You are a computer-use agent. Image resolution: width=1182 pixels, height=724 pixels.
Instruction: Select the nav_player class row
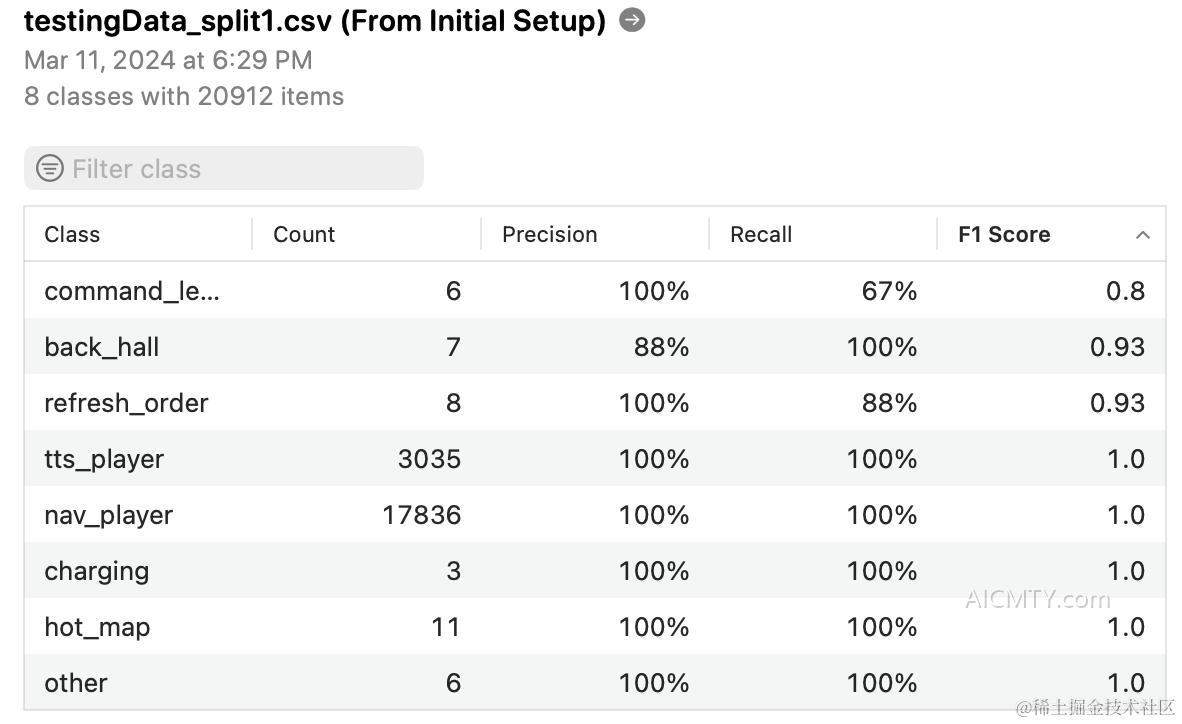coord(595,514)
